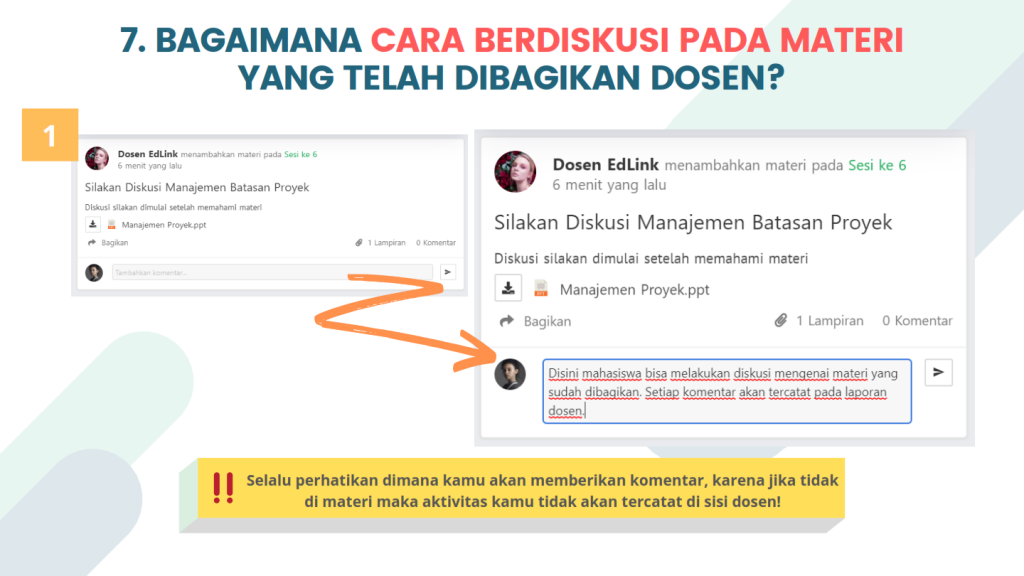The height and width of the screenshot is (576, 1024).
Task: Click Bagikan share button in the large card
Action: (536, 321)
